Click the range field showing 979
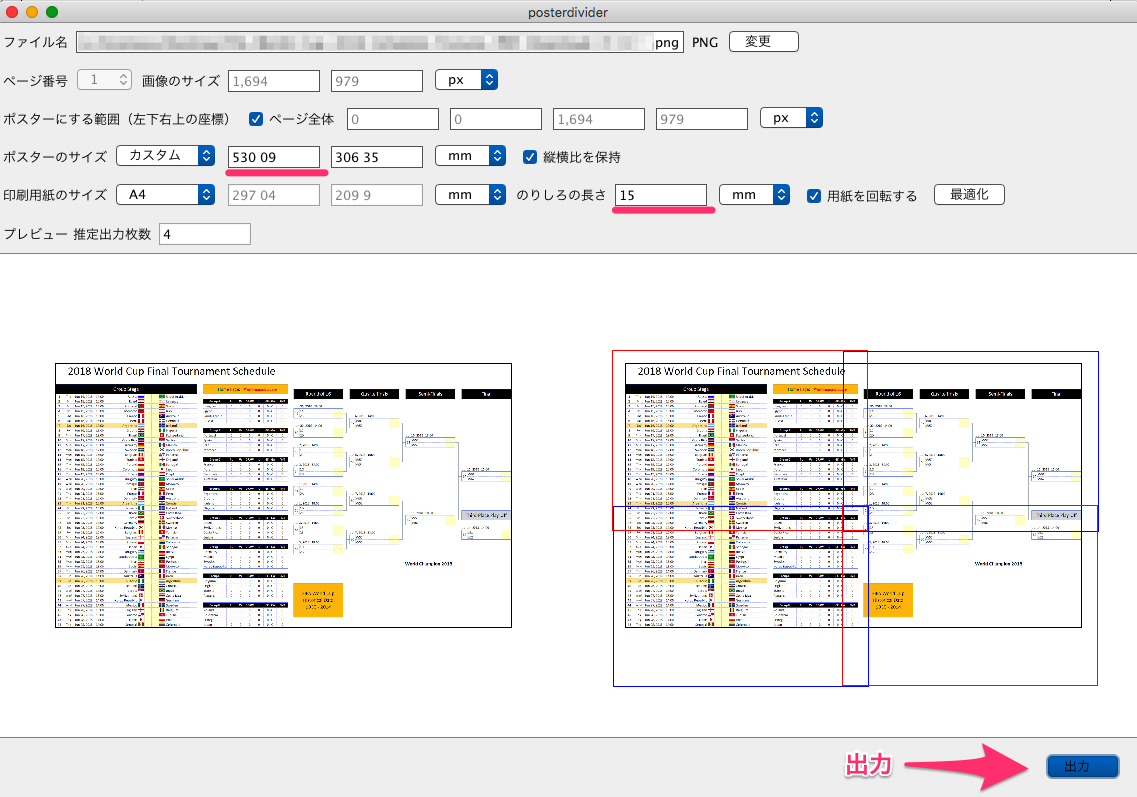 [x=701, y=119]
